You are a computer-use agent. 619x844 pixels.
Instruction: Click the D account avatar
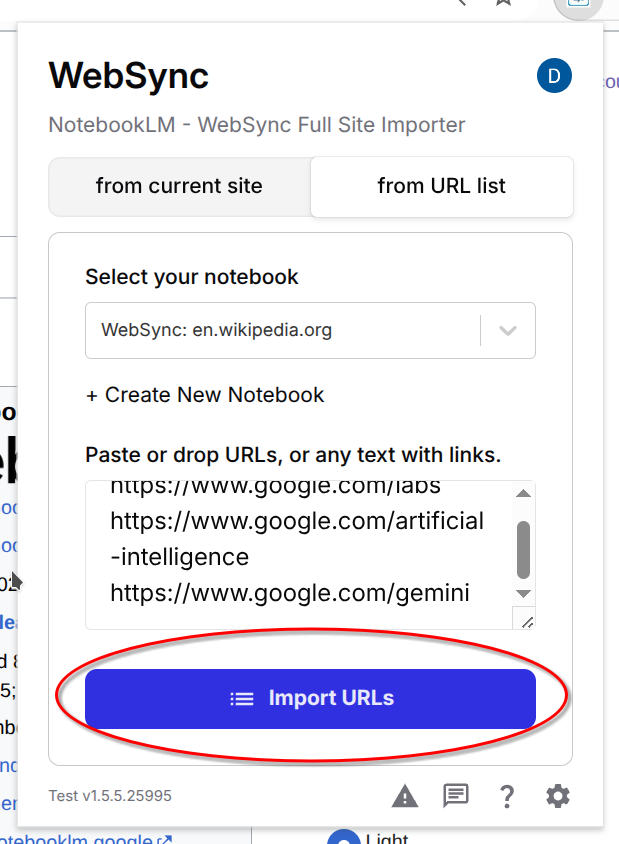[554, 76]
